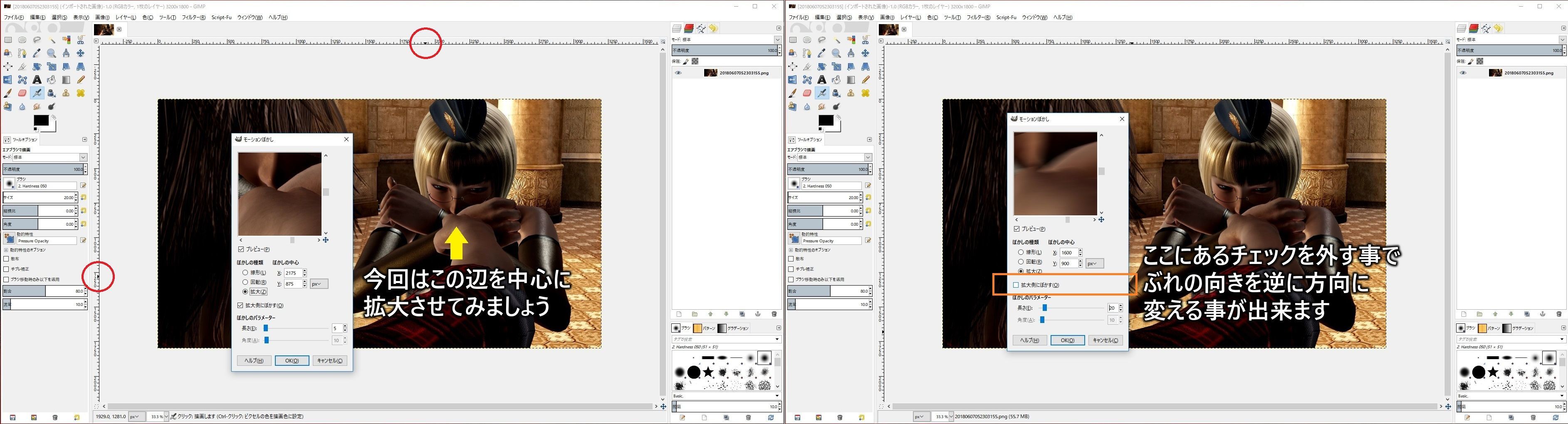This screenshot has height=424, width=1568.
Task: Select Eraser tool in left window
Action: coord(22,93)
